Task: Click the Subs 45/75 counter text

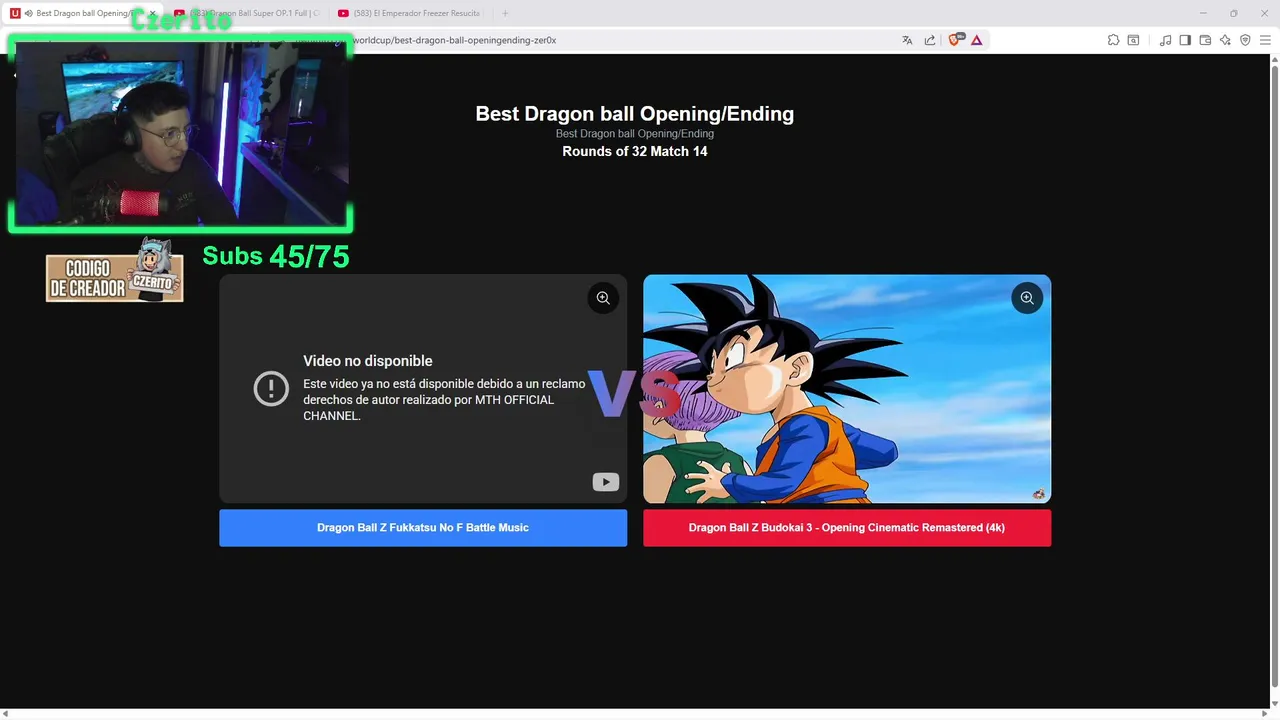Action: (x=276, y=256)
